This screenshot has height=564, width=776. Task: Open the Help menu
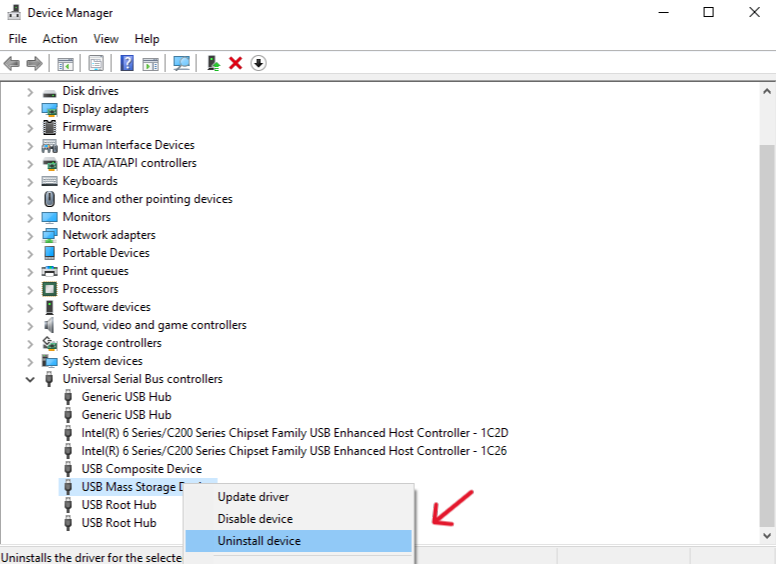[147, 39]
